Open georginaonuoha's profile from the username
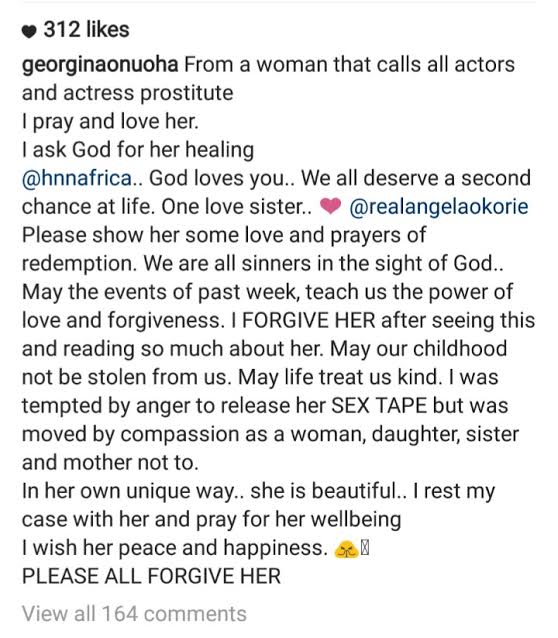The height and width of the screenshot is (638, 558). [100, 66]
